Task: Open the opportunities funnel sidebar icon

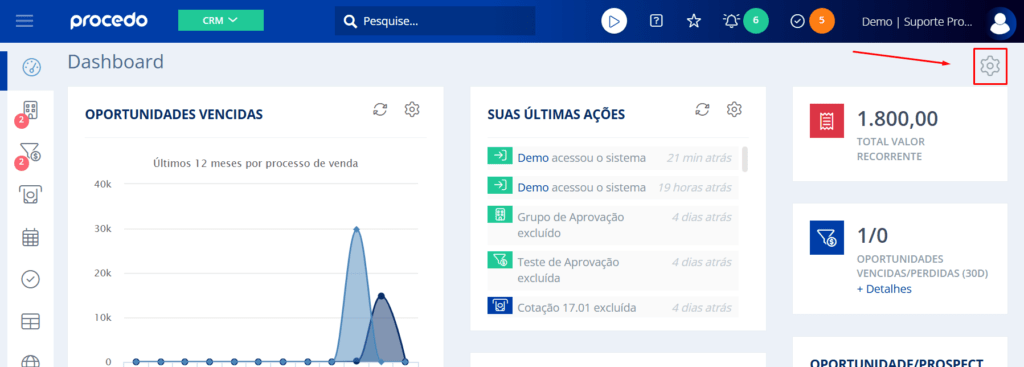Action: coord(31,152)
